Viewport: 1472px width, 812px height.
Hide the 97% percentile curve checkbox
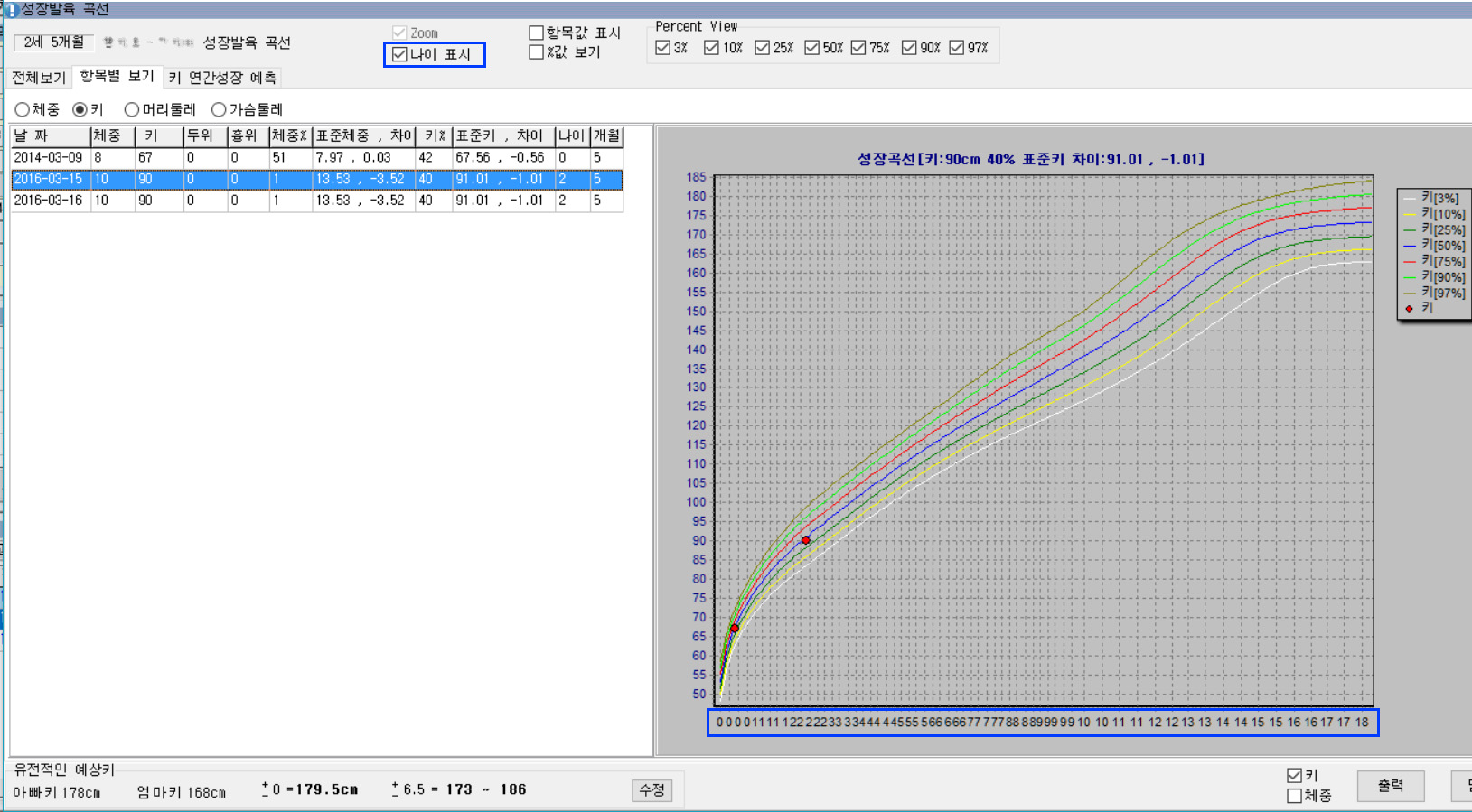point(957,48)
